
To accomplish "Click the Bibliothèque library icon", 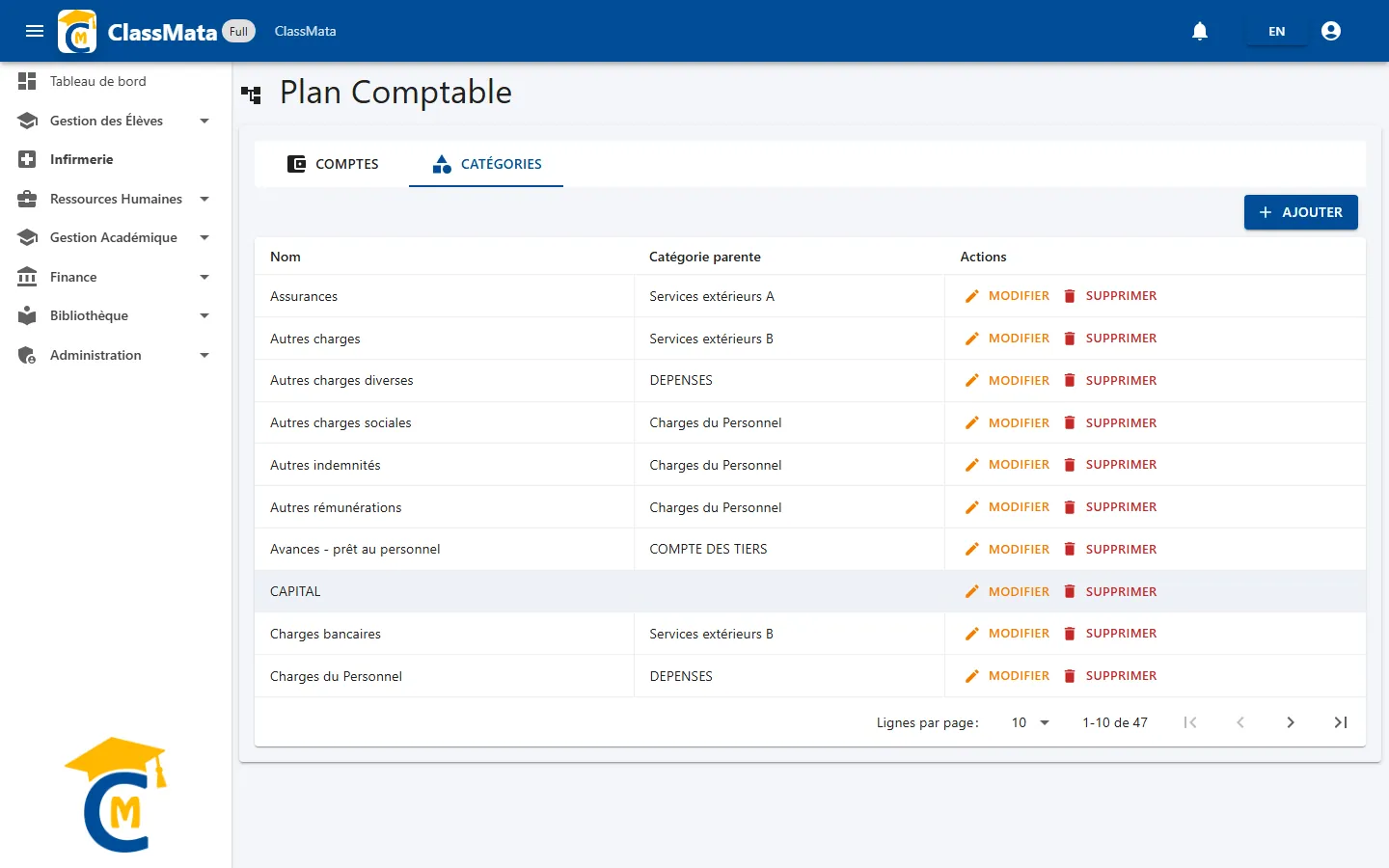I will pyautogui.click(x=27, y=315).
